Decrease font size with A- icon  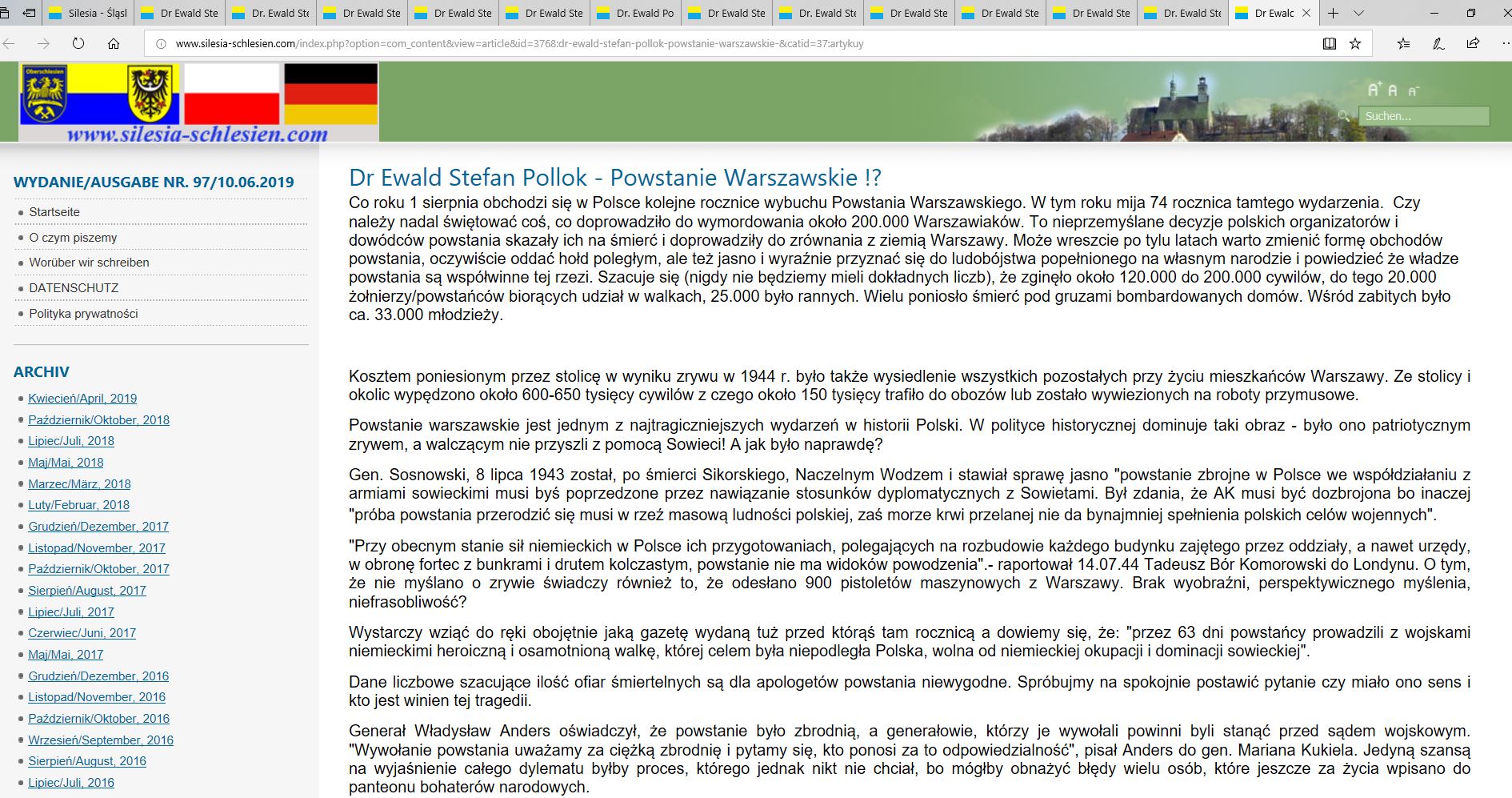[1414, 91]
